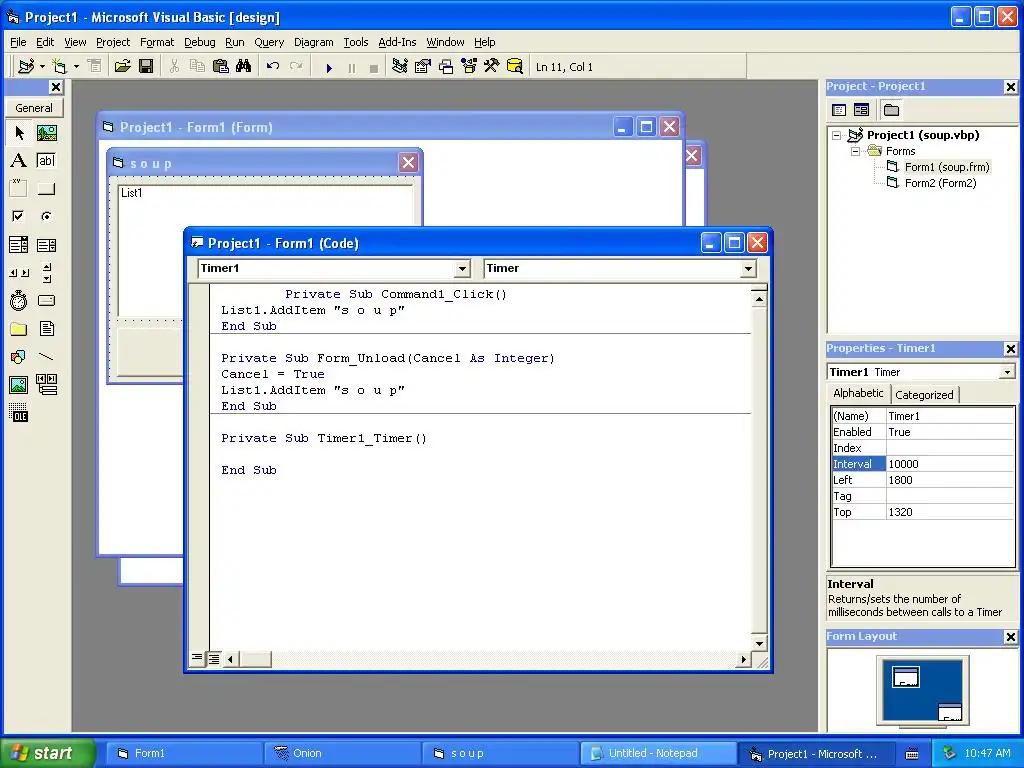Select the DirListBox folder control tool
This screenshot has width=1024, height=768.
19,328
